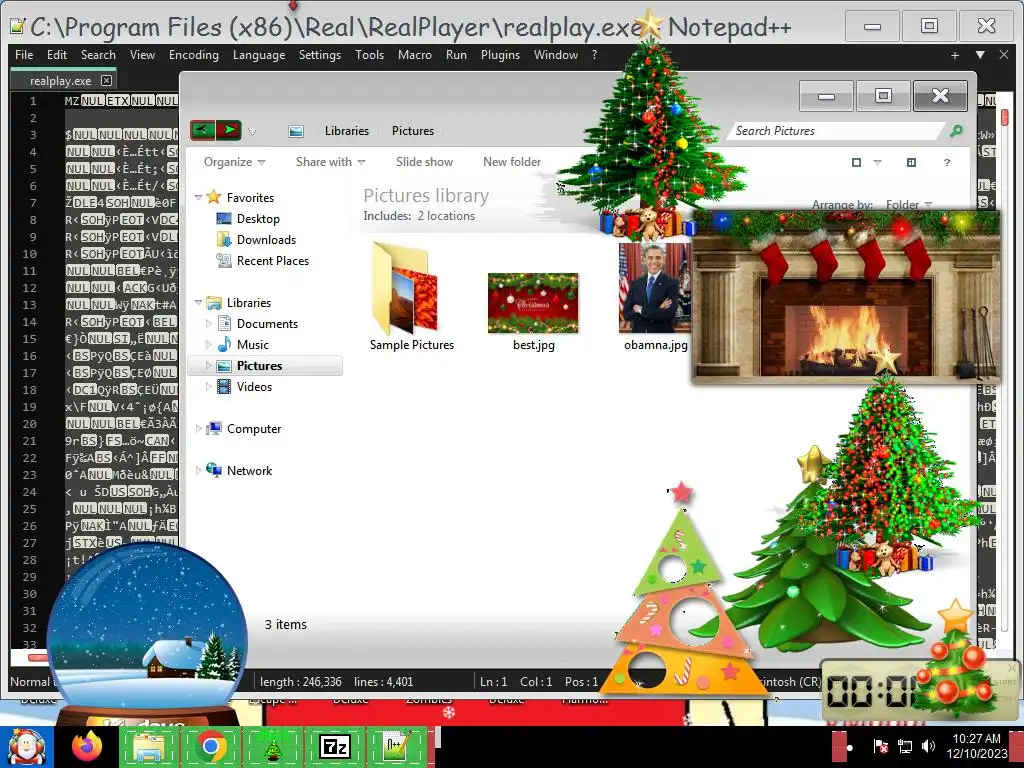Select the Sample Pictures folder
Image resolution: width=1024 pixels, height=768 pixels.
point(411,298)
